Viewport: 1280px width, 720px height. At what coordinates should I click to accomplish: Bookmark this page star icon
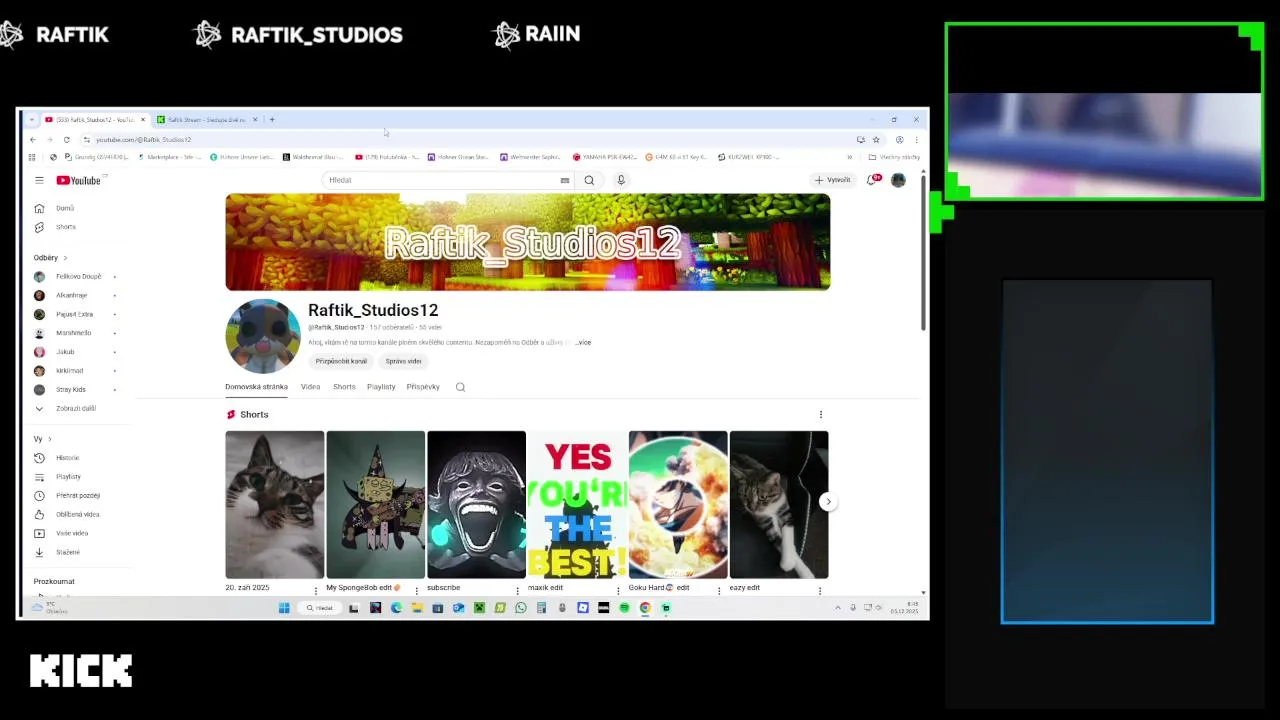[876, 140]
